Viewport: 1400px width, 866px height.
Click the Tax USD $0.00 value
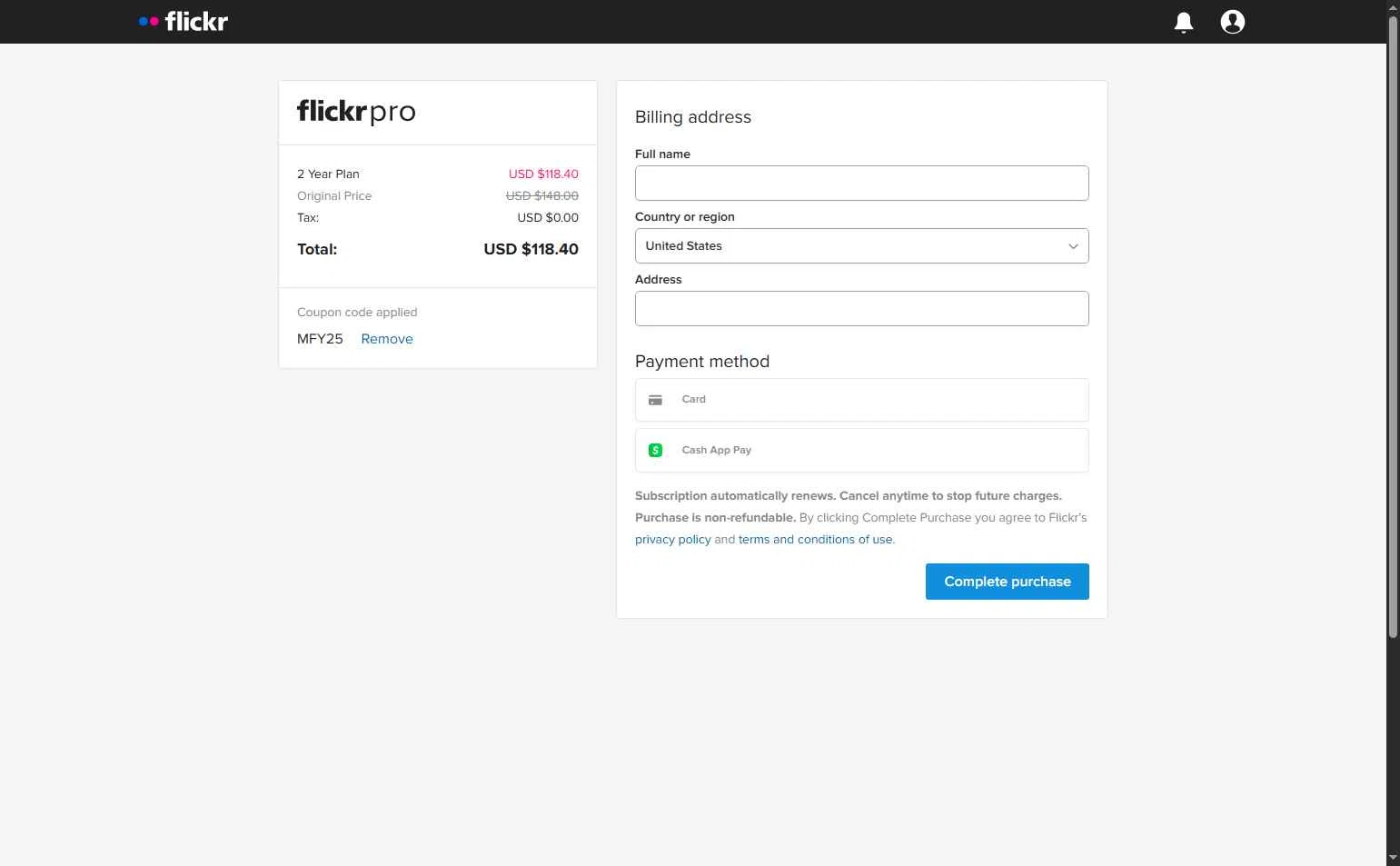(548, 217)
